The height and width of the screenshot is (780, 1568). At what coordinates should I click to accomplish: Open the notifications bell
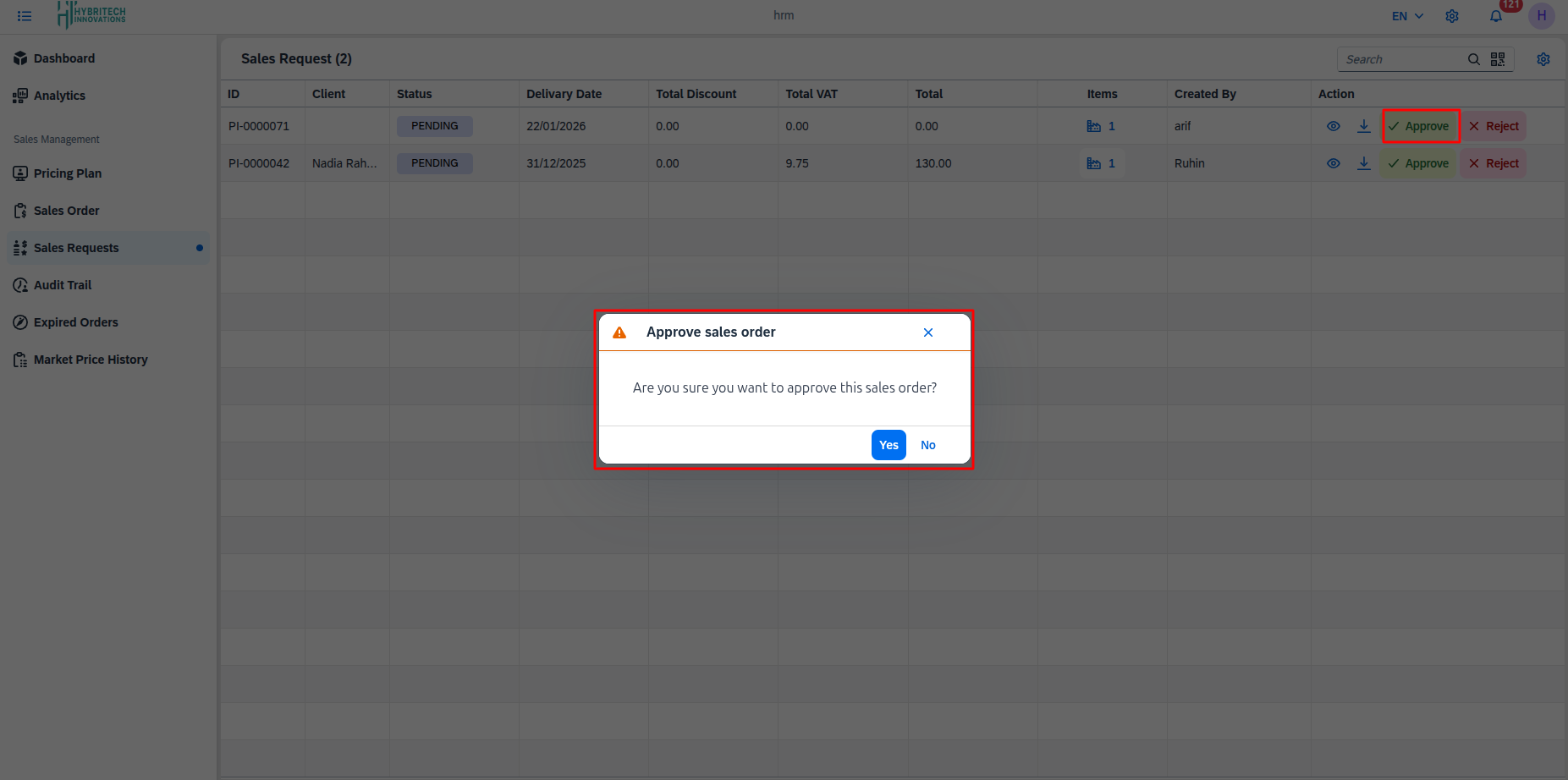click(1495, 16)
